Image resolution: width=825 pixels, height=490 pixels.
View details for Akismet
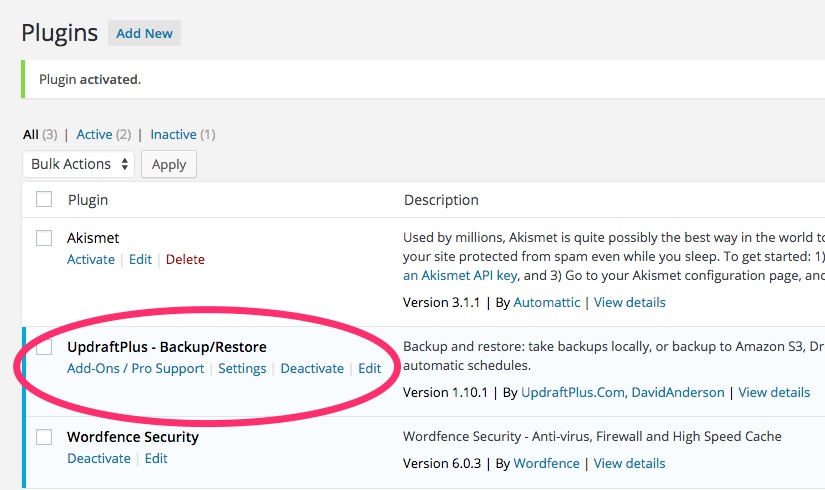tap(630, 303)
